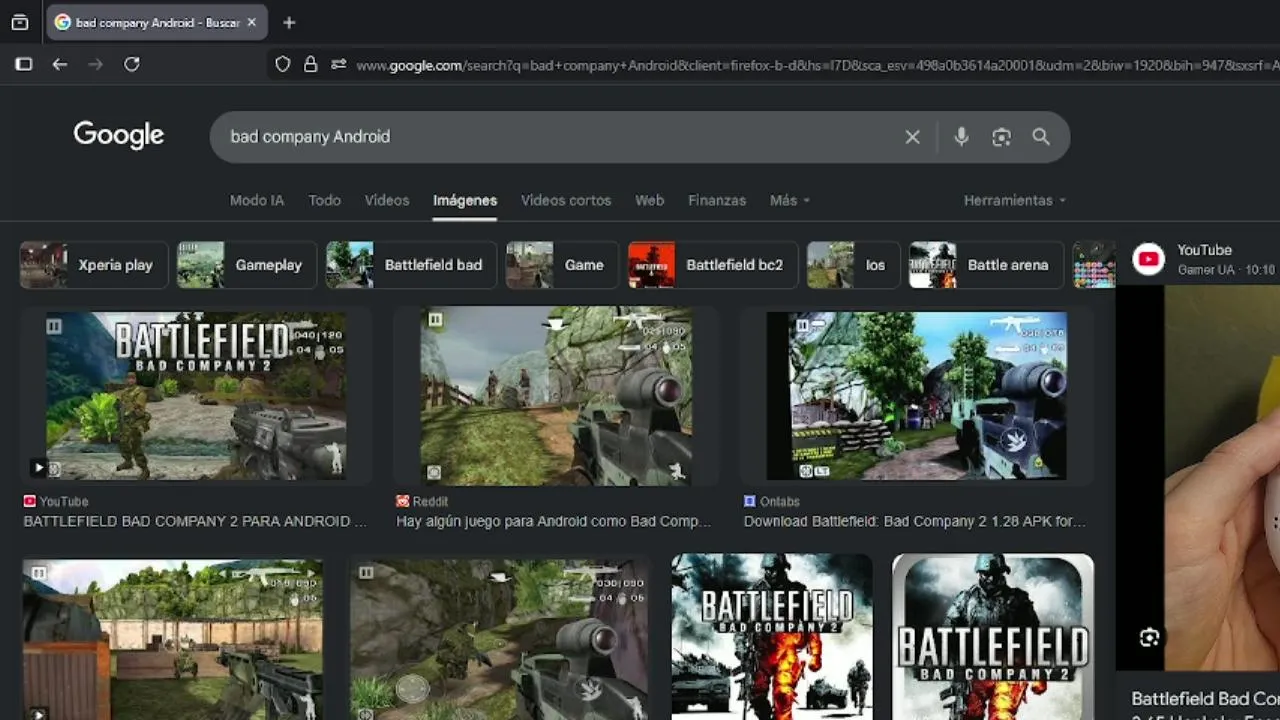
Task: Click the URL address field
Action: pyautogui.click(x=817, y=65)
